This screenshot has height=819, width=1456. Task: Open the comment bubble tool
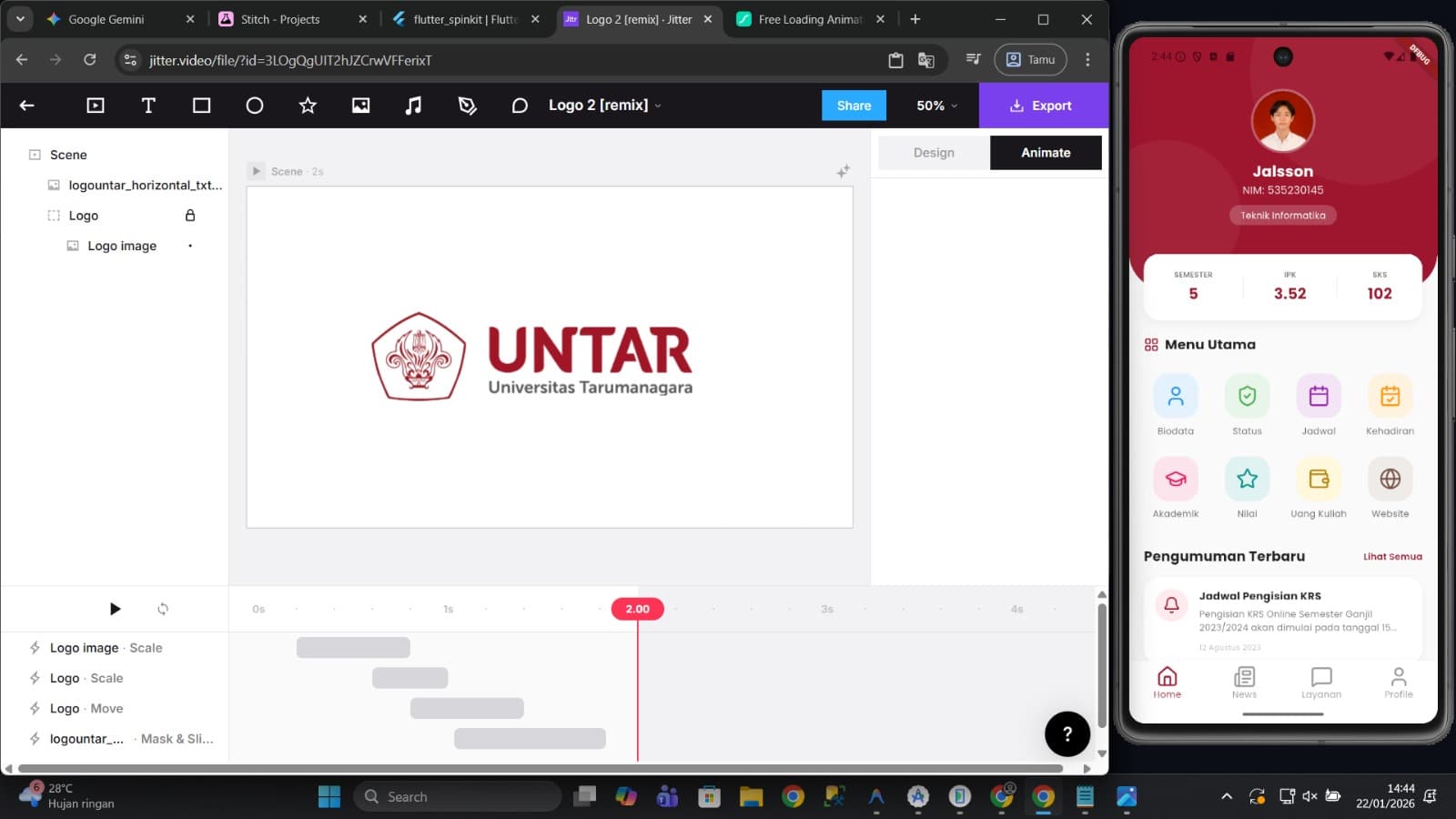[520, 106]
